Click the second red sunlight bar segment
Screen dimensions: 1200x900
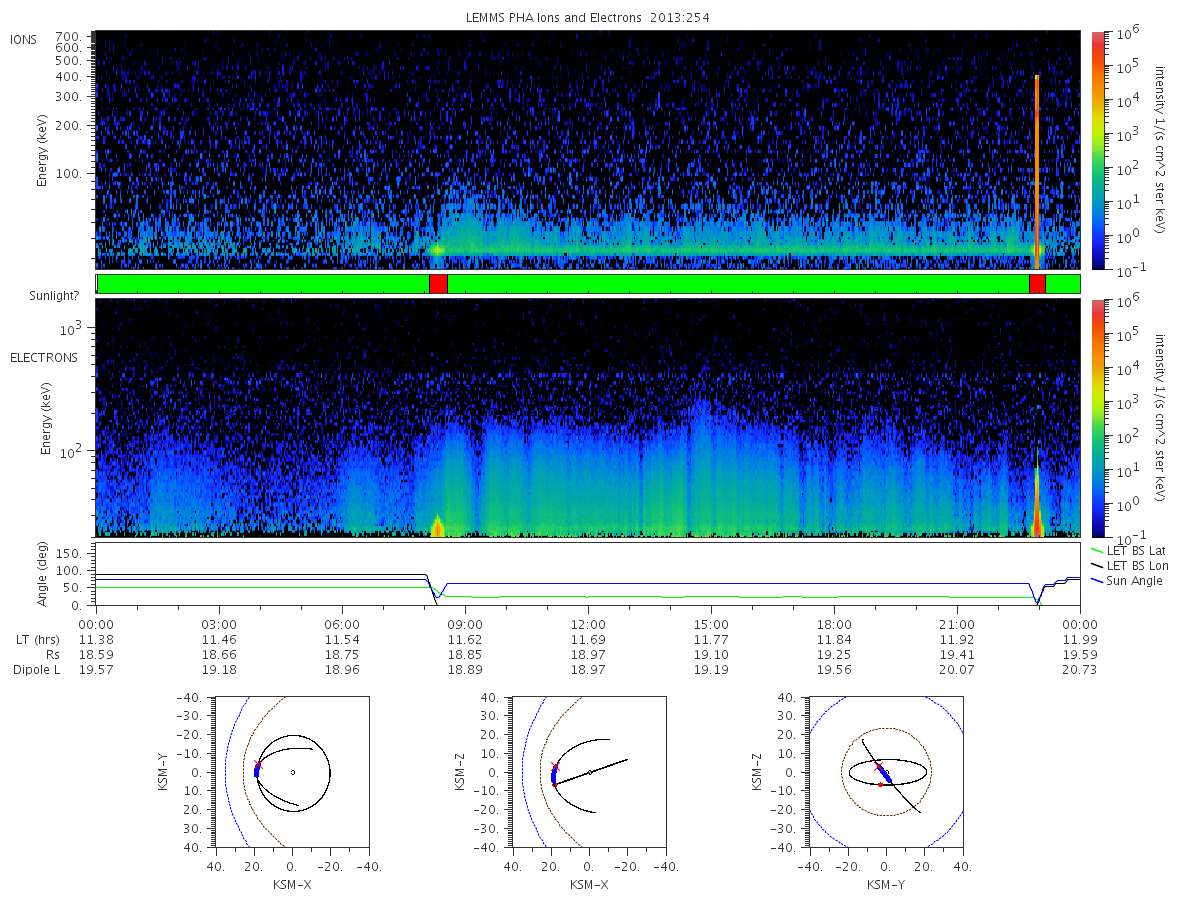click(1037, 284)
